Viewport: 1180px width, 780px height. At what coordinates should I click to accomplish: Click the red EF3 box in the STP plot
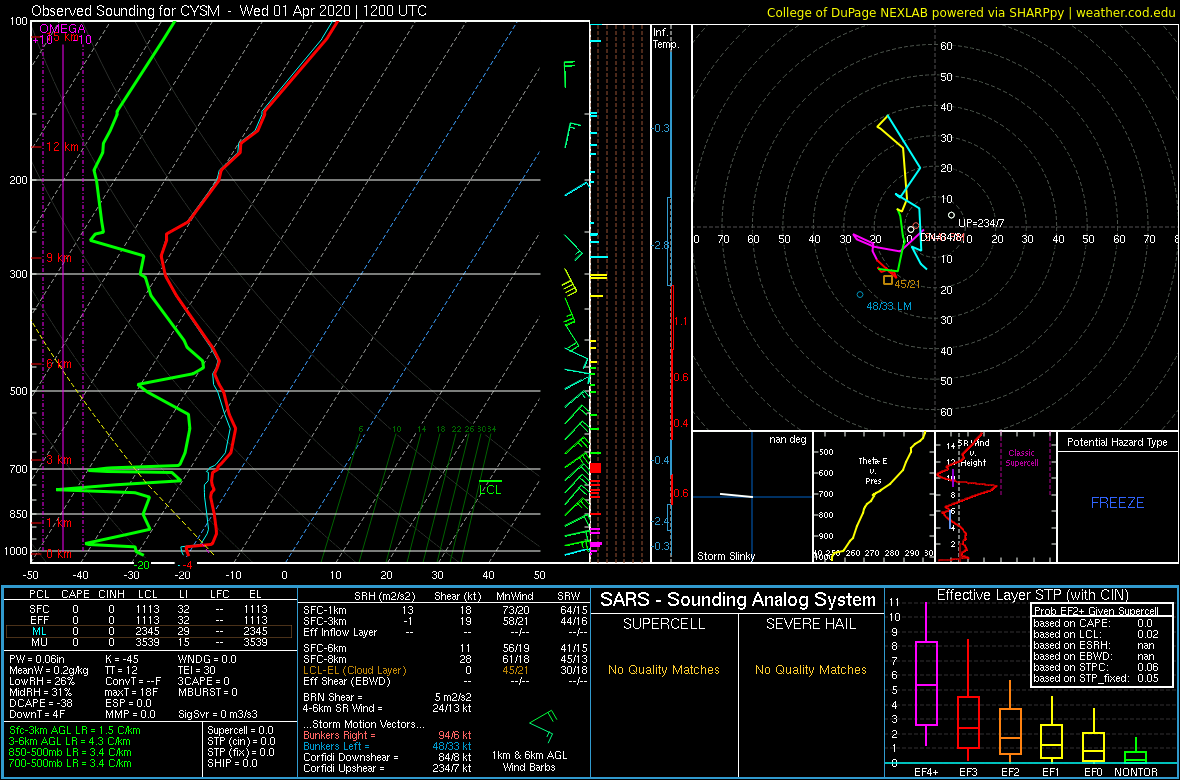click(x=968, y=722)
